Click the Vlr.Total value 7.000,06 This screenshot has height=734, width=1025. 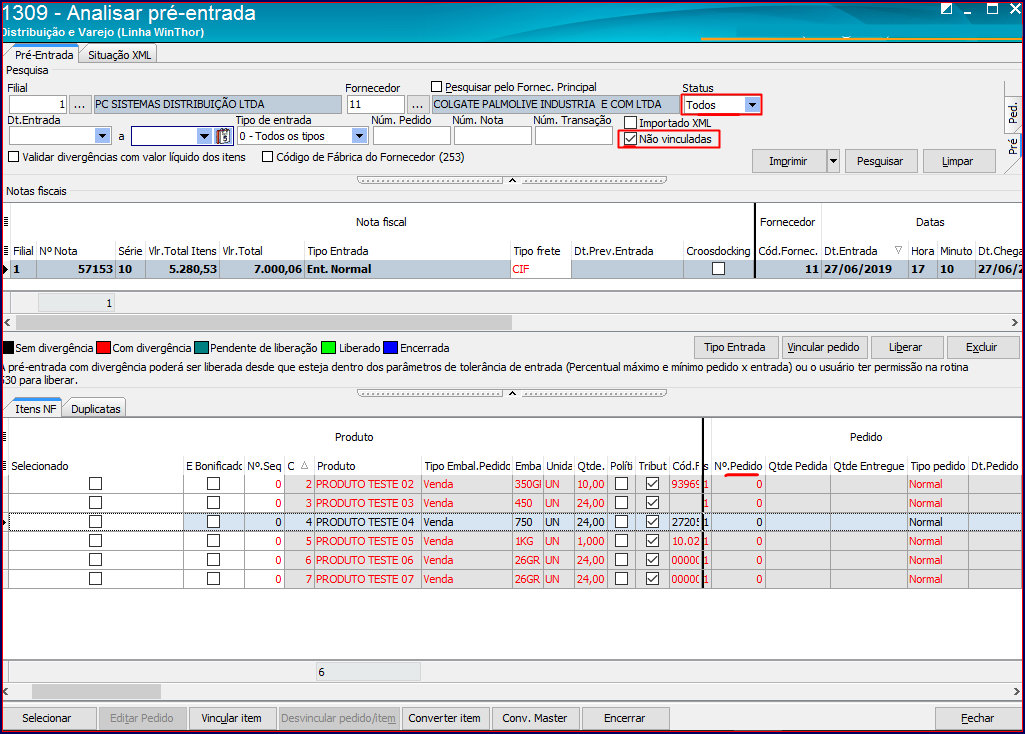tap(262, 269)
